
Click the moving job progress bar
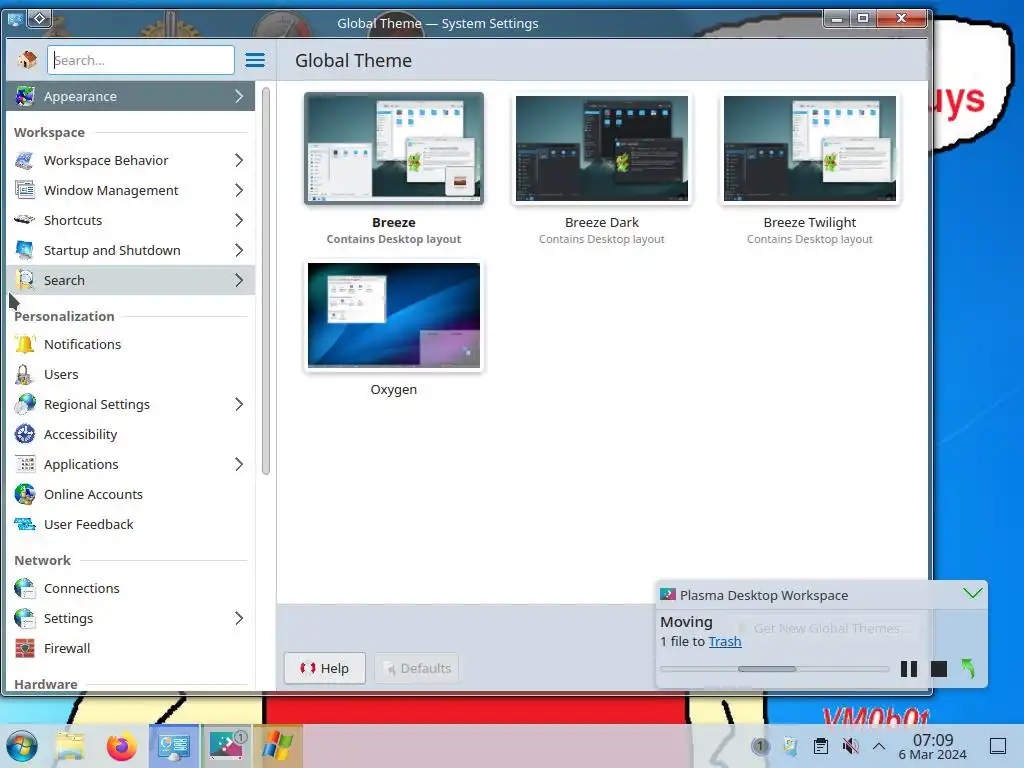point(775,669)
